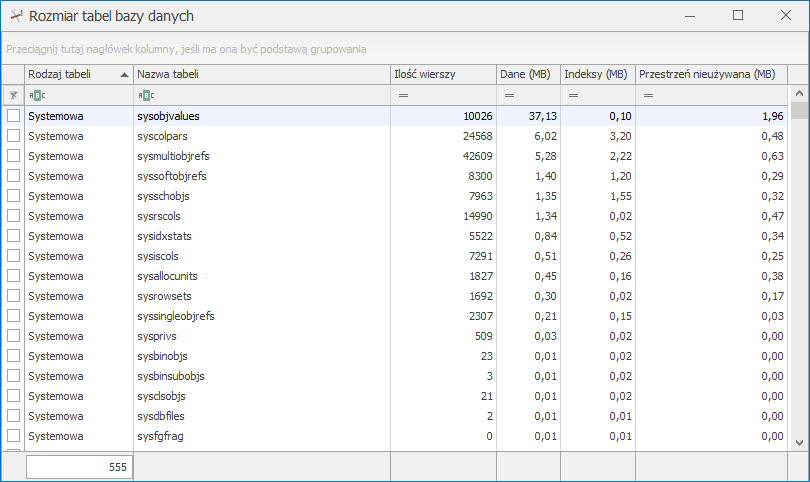Sort by Nazwa tabeli column header

(260, 74)
